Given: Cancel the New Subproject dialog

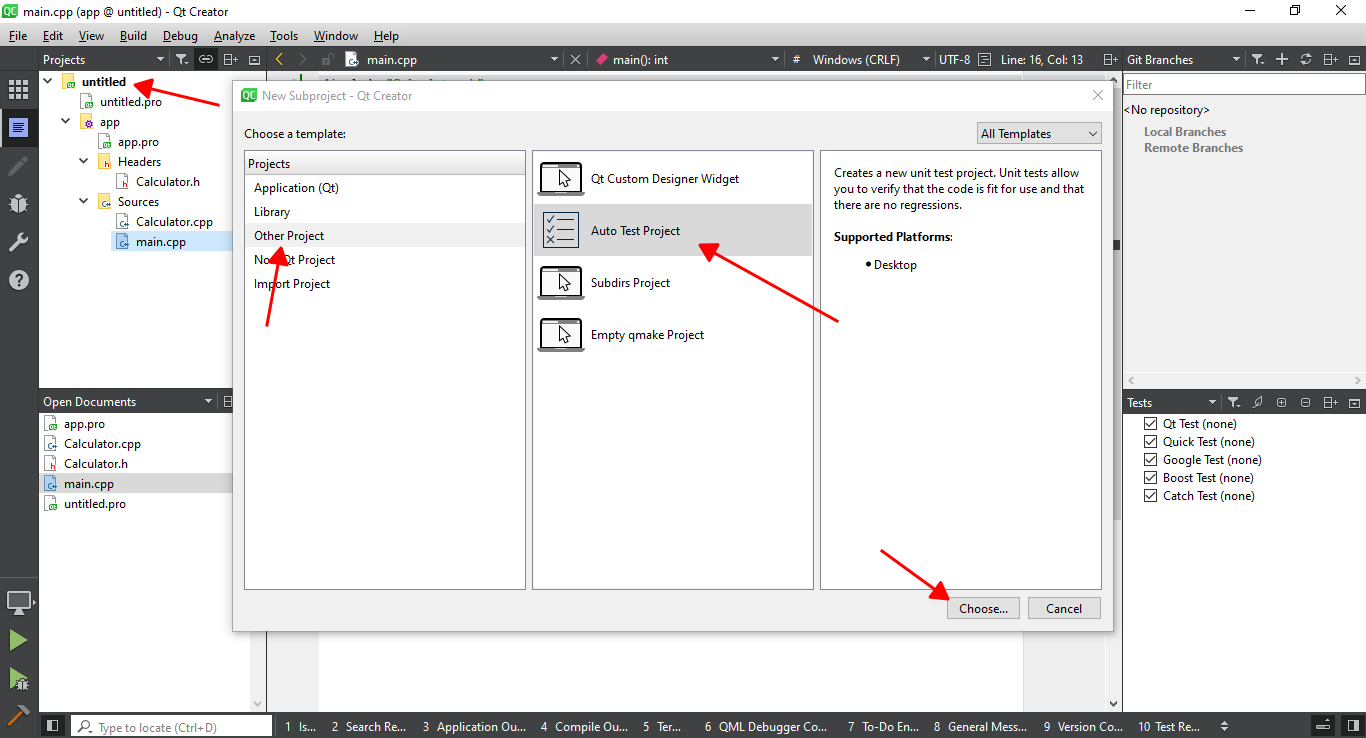Looking at the screenshot, I should [x=1064, y=608].
